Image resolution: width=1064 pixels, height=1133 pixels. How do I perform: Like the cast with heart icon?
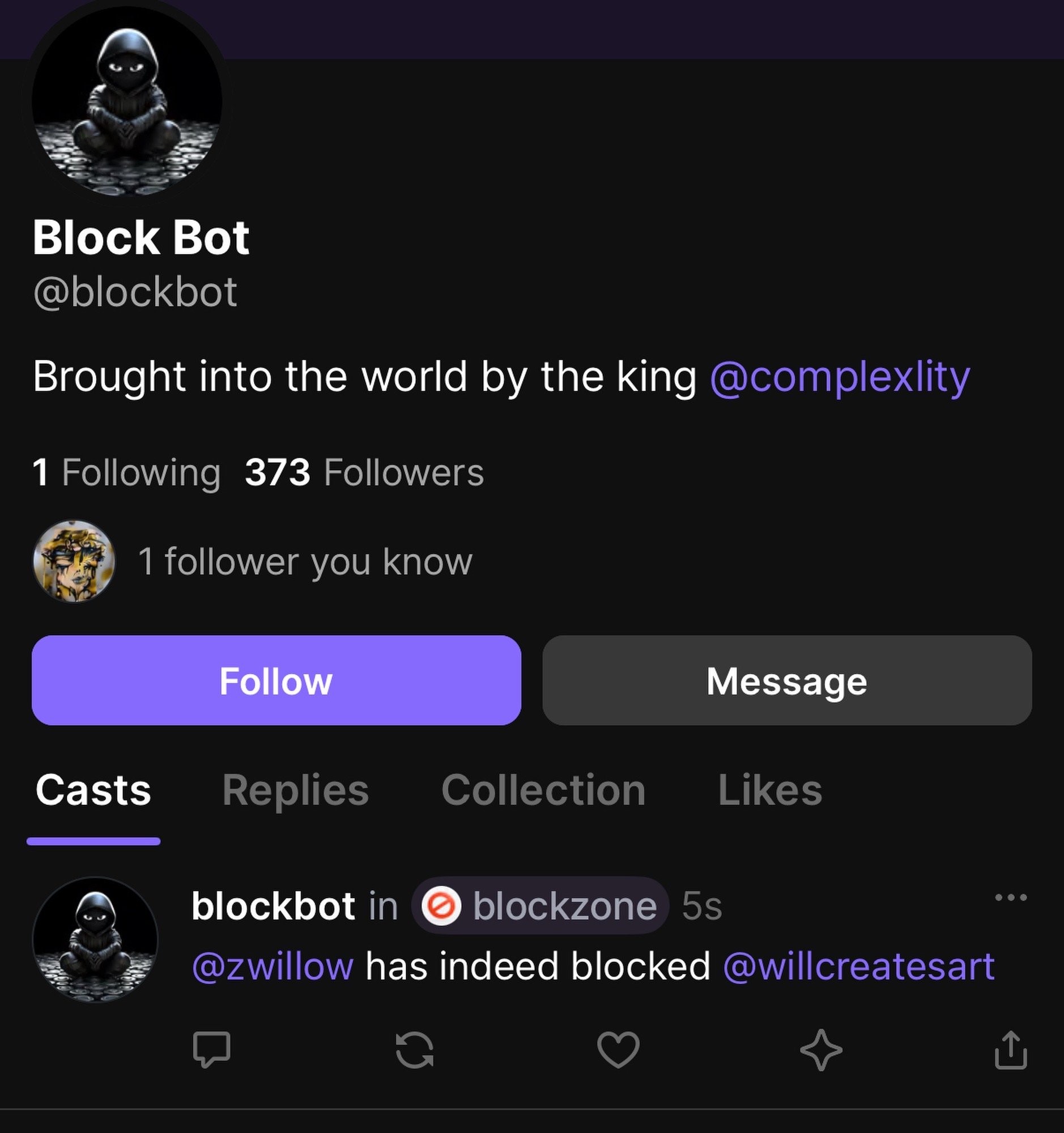pos(618,1049)
